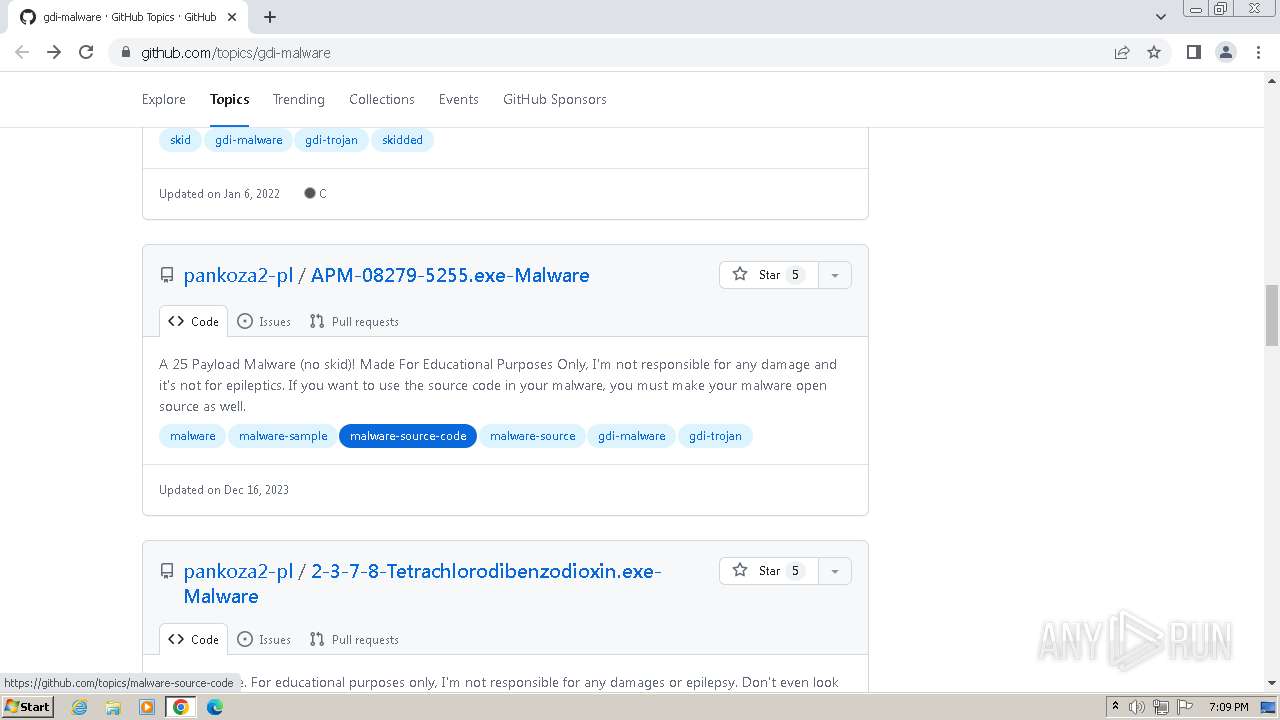The width and height of the screenshot is (1280, 720).
Task: Click the gdi-malware tag beside skid
Action: click(248, 140)
